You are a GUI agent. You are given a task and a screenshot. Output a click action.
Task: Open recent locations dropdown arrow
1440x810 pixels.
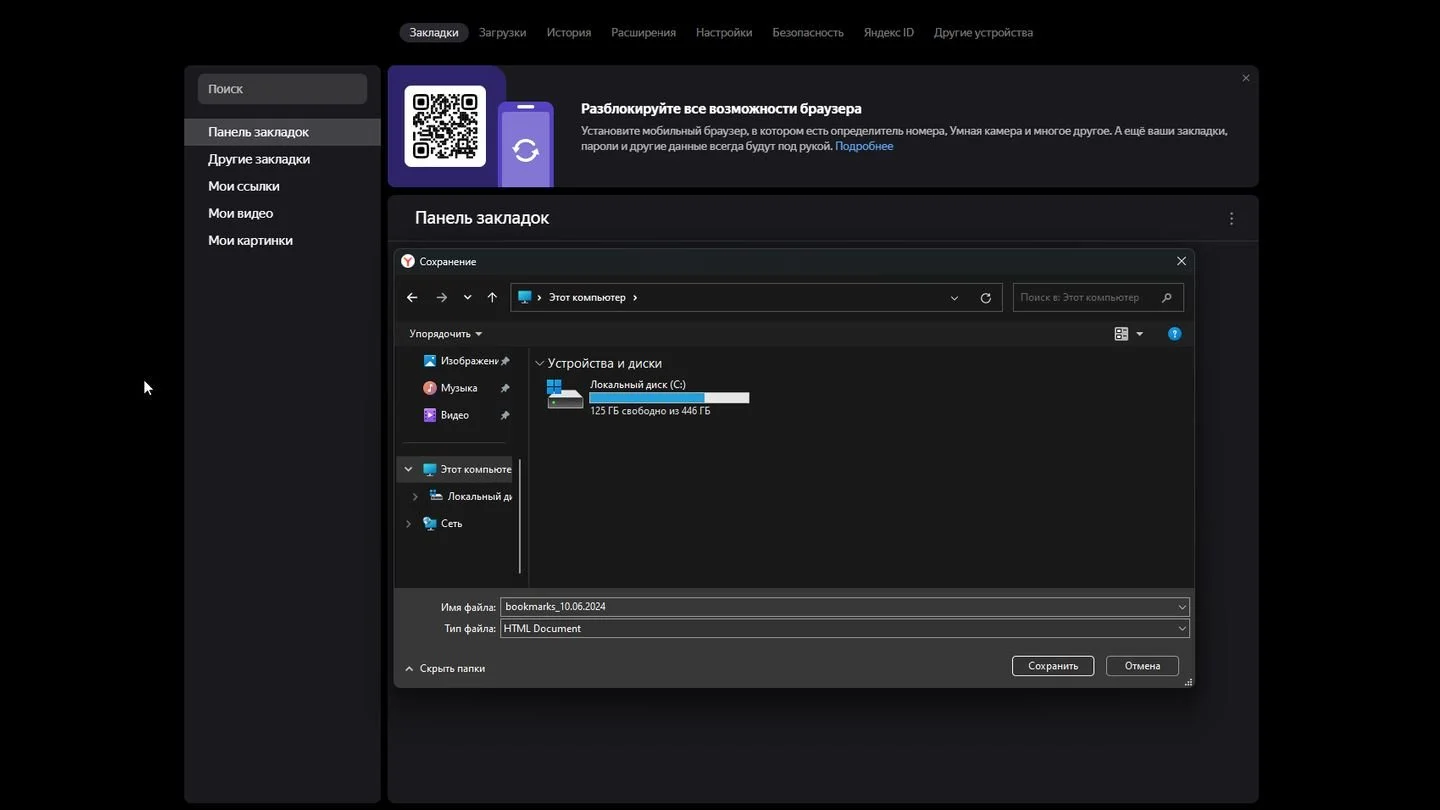tap(467, 297)
